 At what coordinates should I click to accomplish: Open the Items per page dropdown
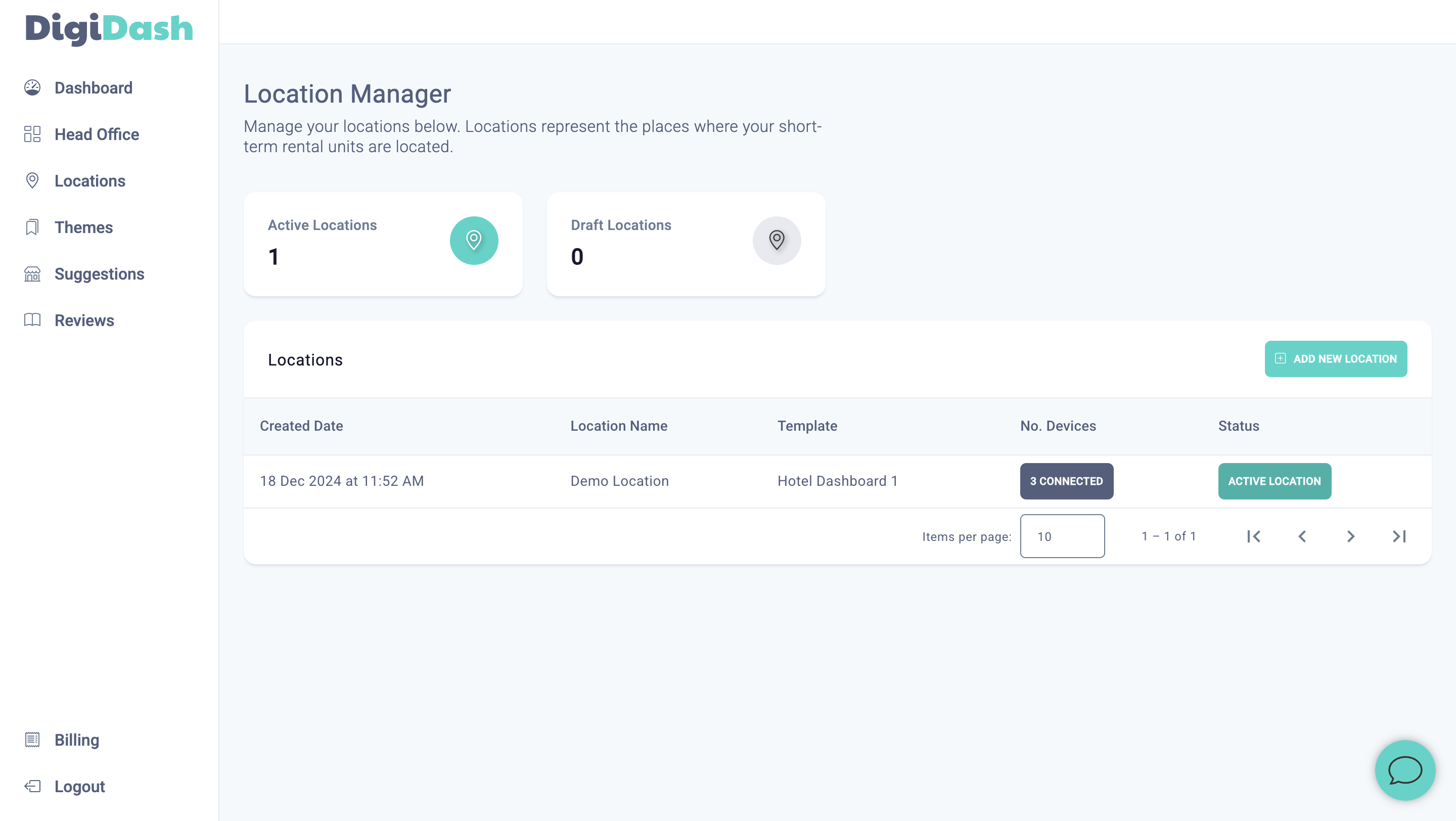point(1062,536)
